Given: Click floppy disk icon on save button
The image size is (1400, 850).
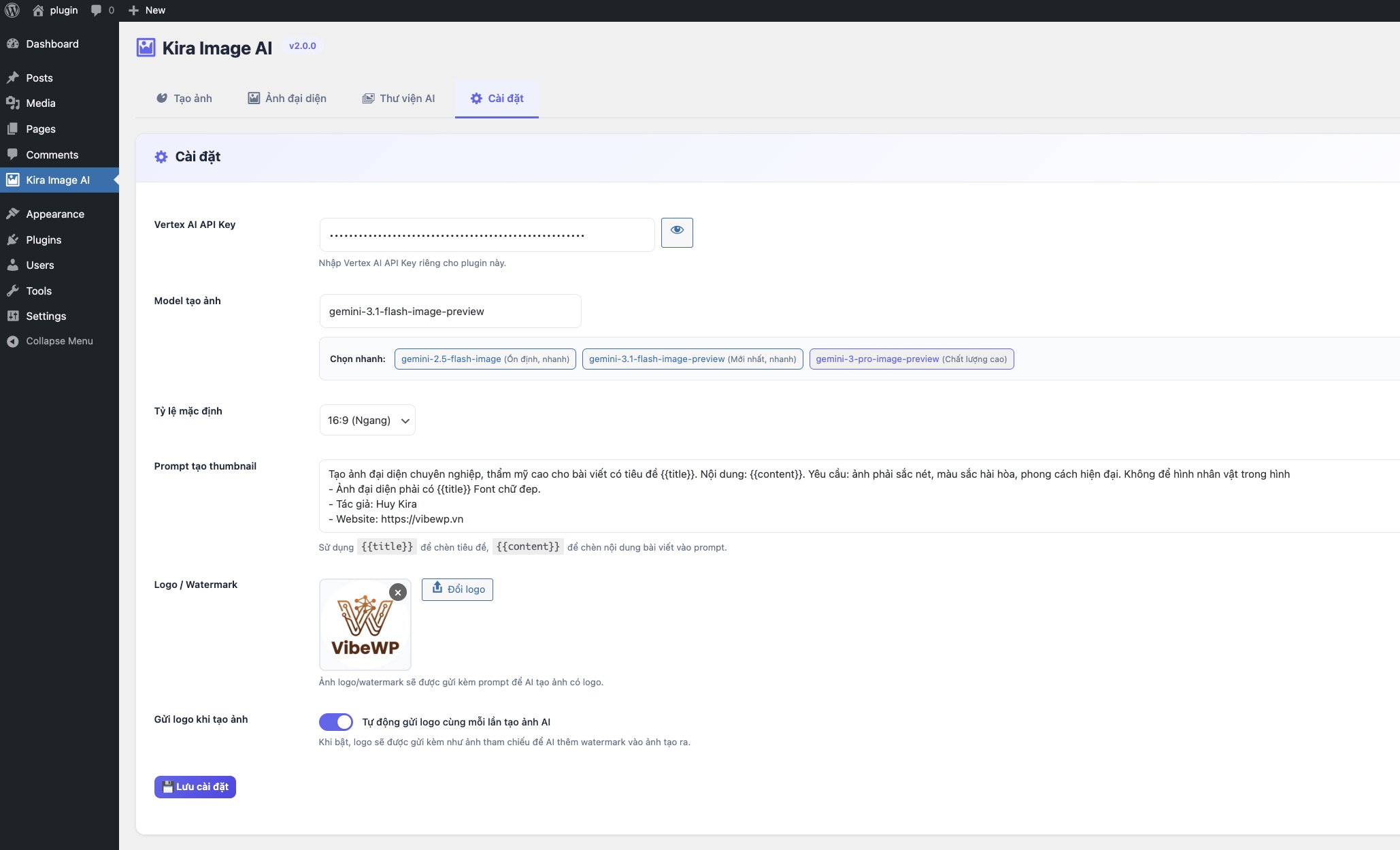Looking at the screenshot, I should [x=167, y=787].
